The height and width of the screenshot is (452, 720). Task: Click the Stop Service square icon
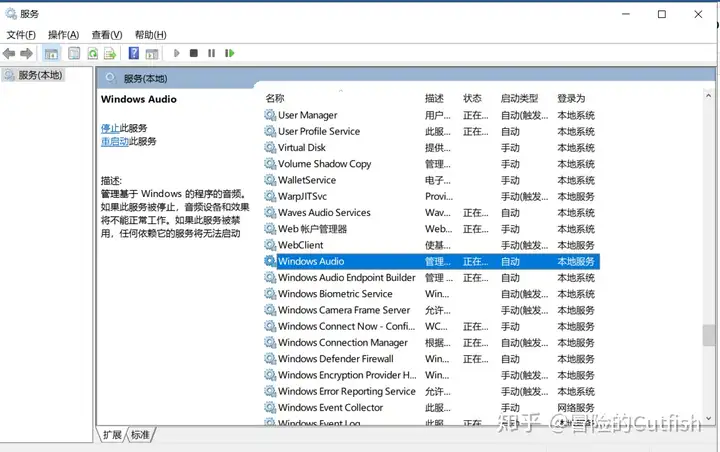click(194, 53)
